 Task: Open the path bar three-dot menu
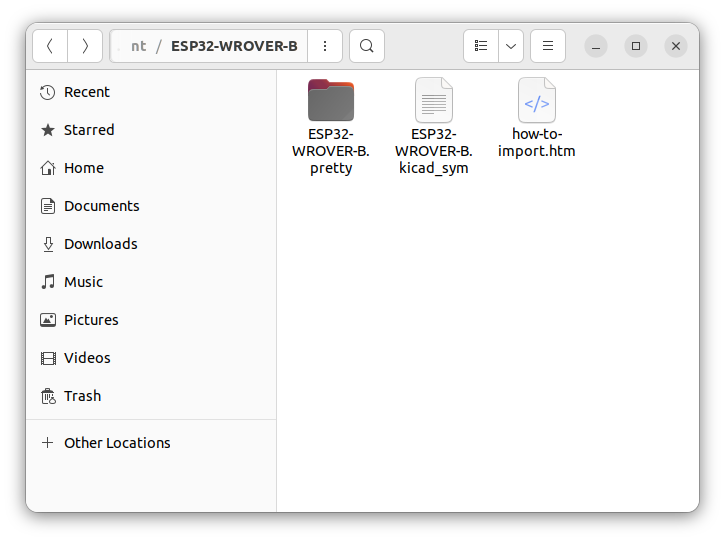pos(325,46)
